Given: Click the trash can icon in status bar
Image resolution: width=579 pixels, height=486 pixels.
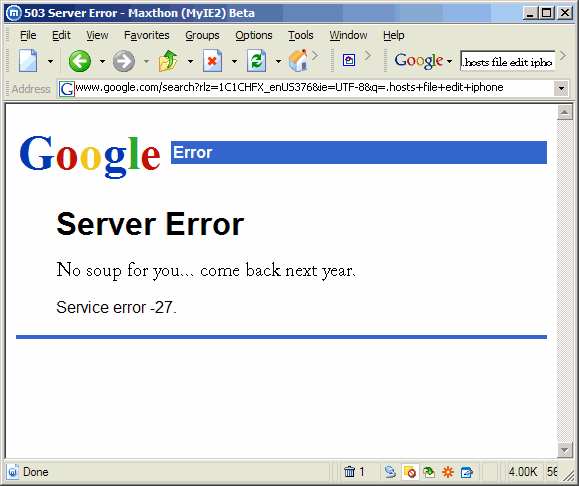Looking at the screenshot, I should pyautogui.click(x=349, y=472).
